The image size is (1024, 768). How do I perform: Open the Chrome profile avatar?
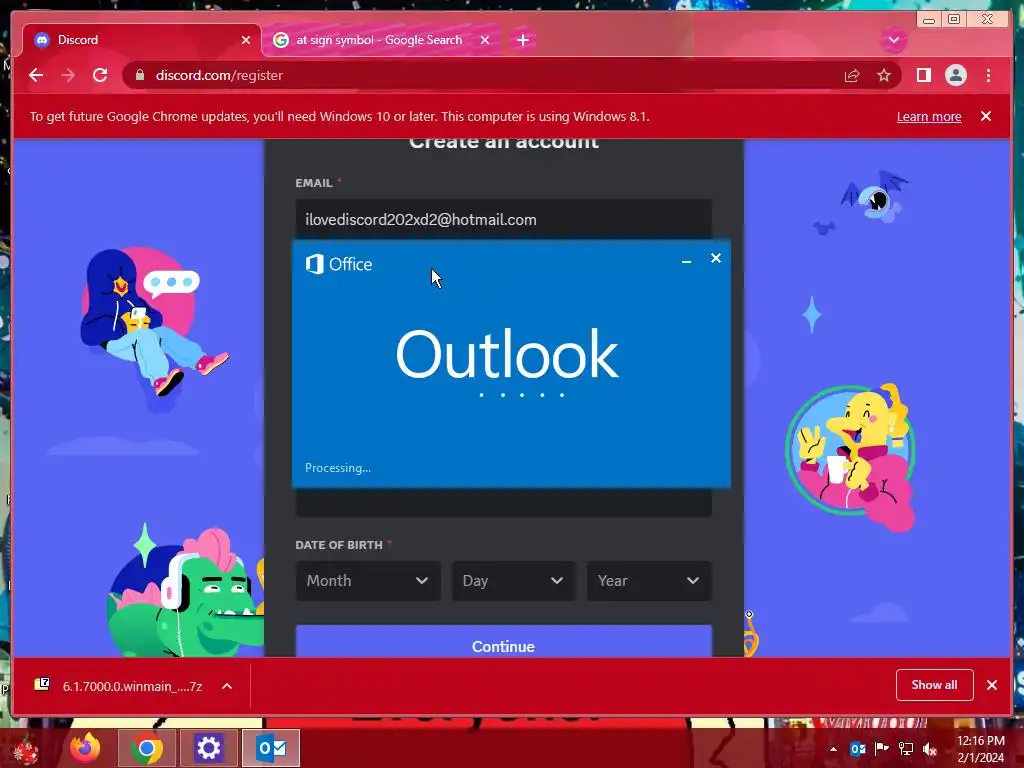pyautogui.click(x=955, y=75)
